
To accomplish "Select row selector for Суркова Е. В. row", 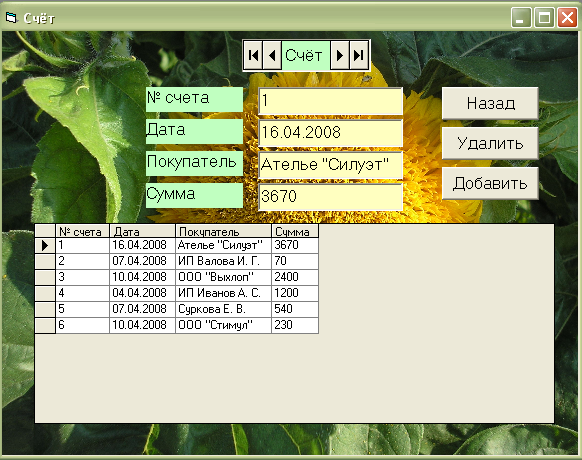I will 45,309.
